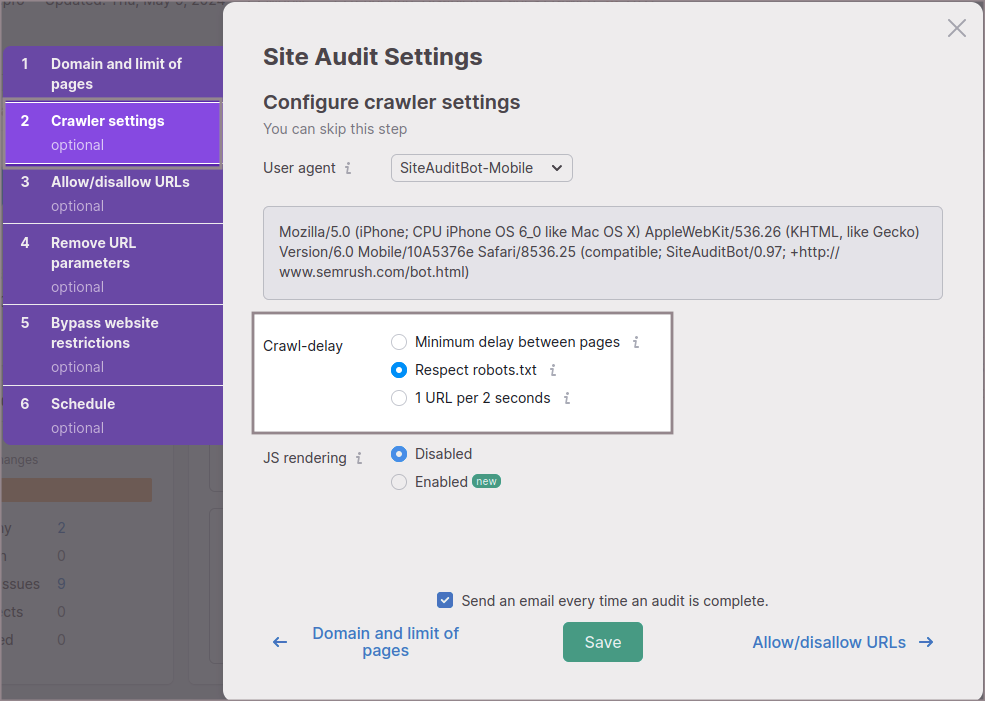
Task: Uncheck the email notification checkbox
Action: [x=445, y=601]
